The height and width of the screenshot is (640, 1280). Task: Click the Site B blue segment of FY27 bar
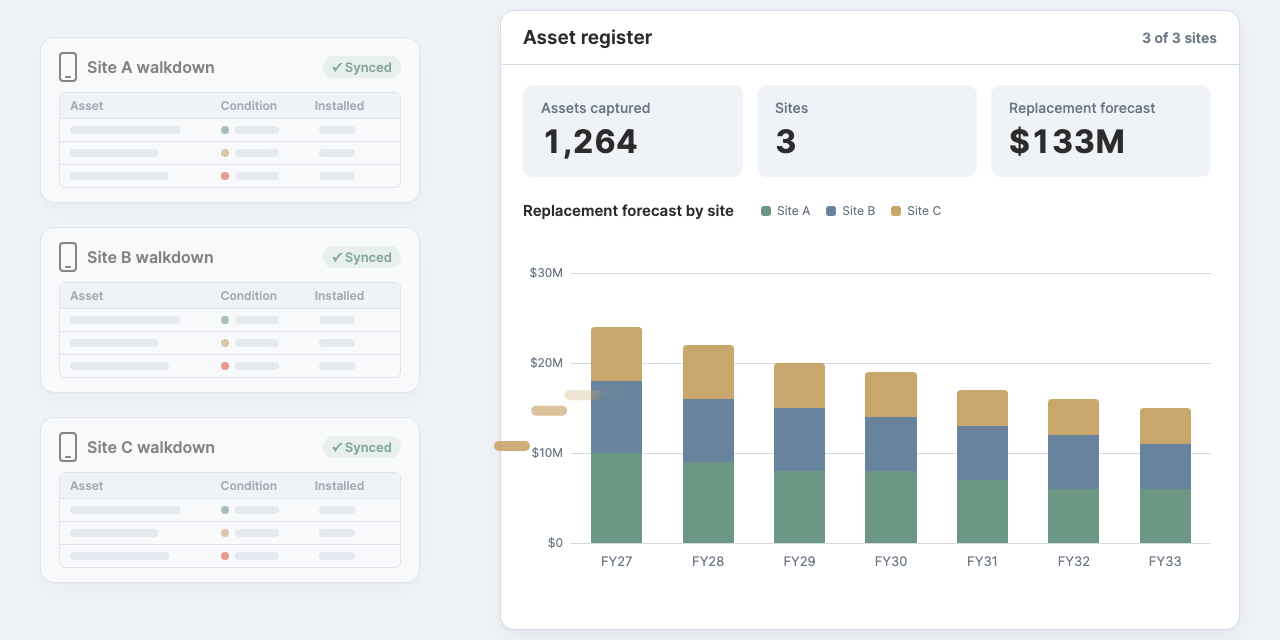616,417
